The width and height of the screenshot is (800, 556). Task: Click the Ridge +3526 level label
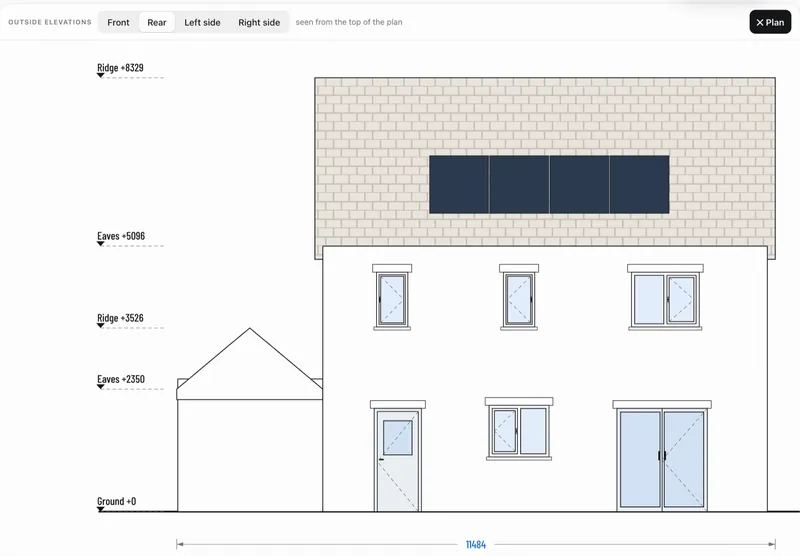point(120,318)
